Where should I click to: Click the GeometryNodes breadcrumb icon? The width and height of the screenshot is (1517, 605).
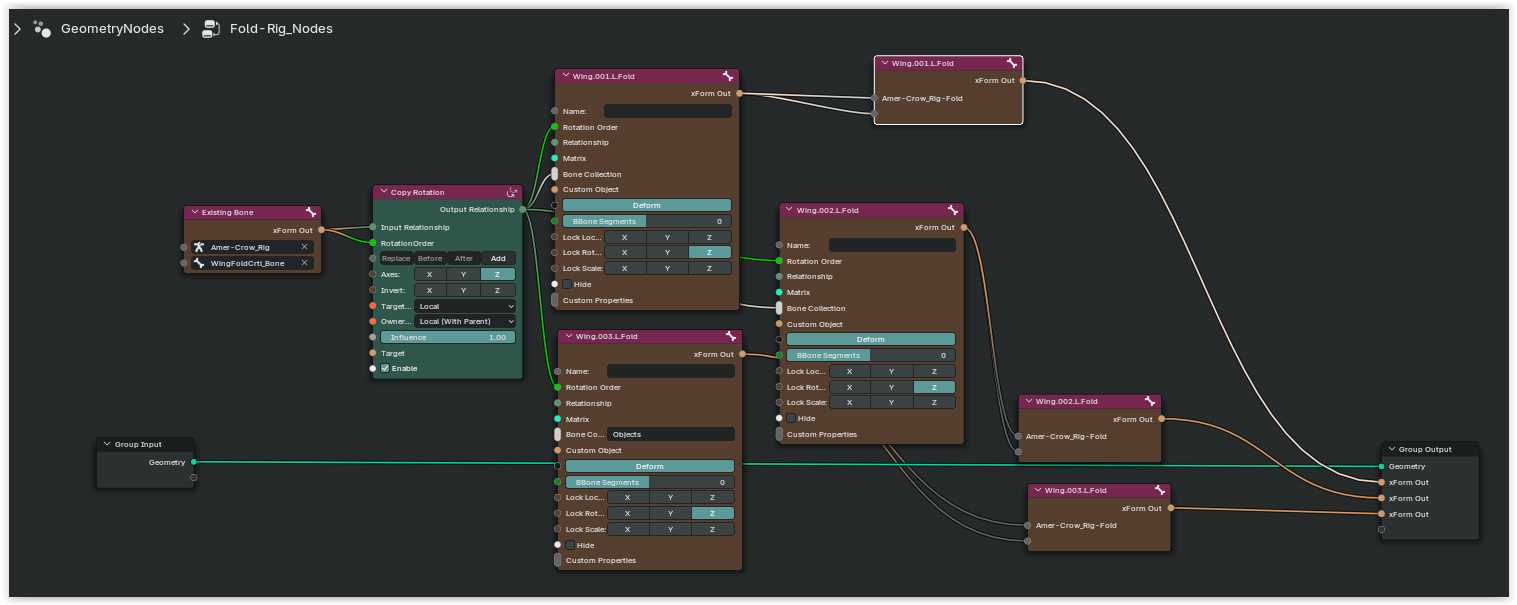pyautogui.click(x=42, y=29)
